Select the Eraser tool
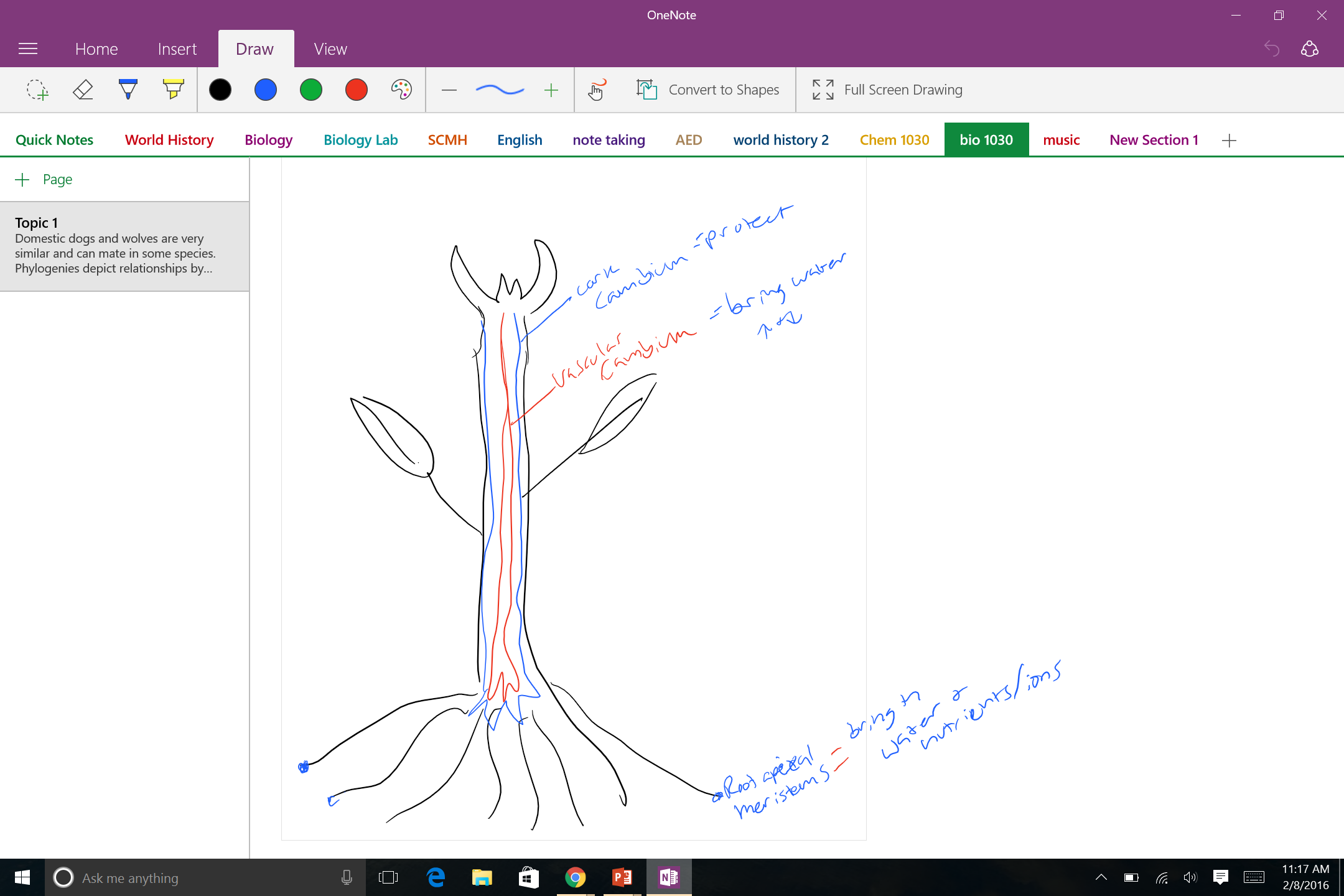The image size is (1344, 896). pyautogui.click(x=83, y=90)
